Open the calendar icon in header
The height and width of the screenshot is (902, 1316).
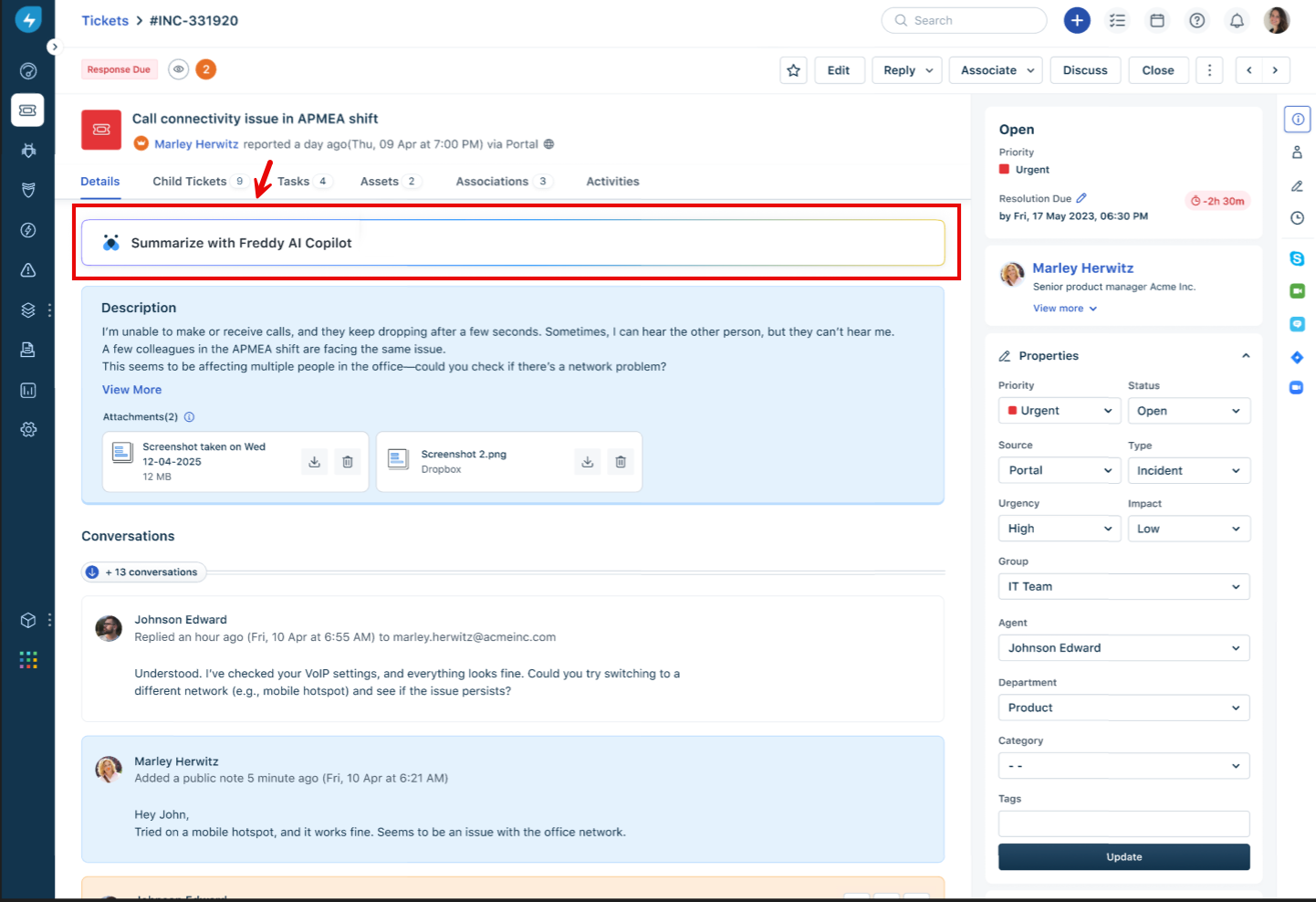[x=1157, y=20]
